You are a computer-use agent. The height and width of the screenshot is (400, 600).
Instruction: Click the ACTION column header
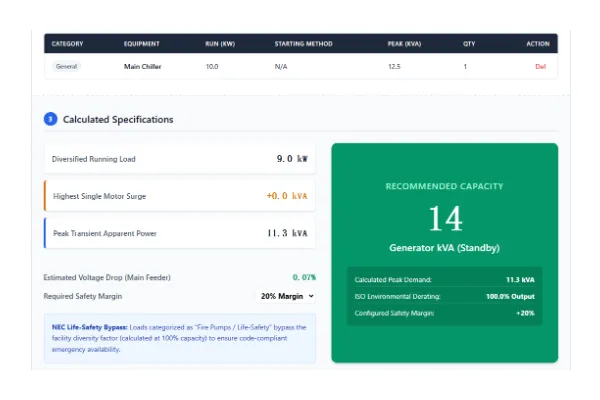click(x=538, y=44)
